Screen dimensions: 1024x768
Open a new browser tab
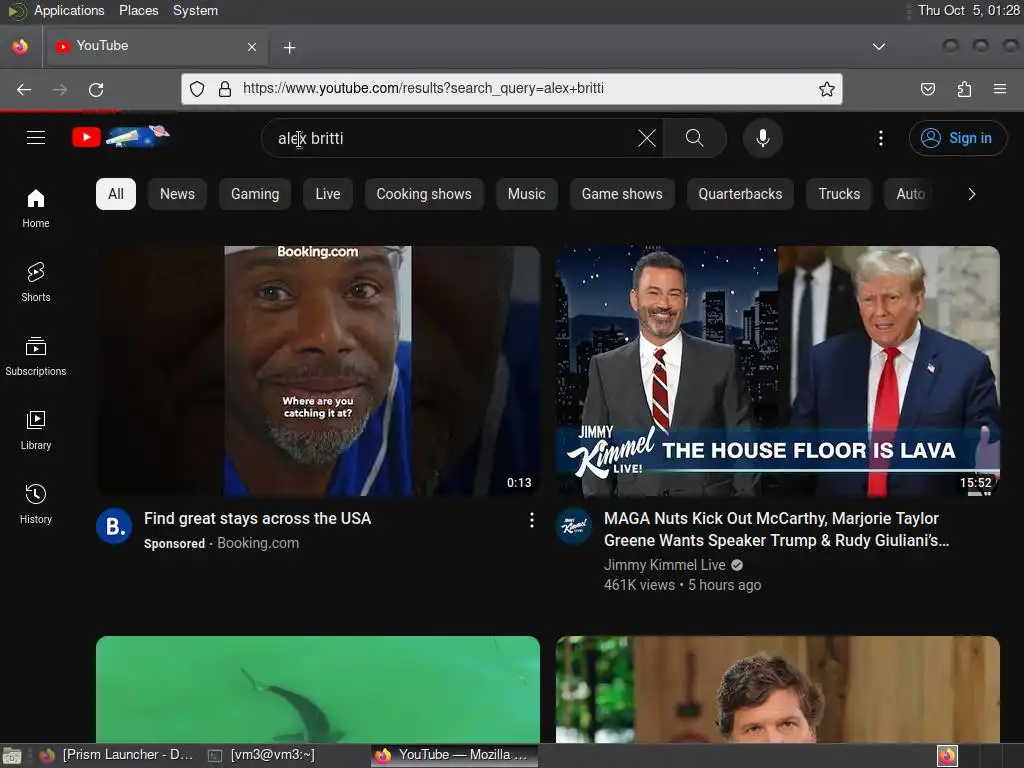(x=289, y=48)
